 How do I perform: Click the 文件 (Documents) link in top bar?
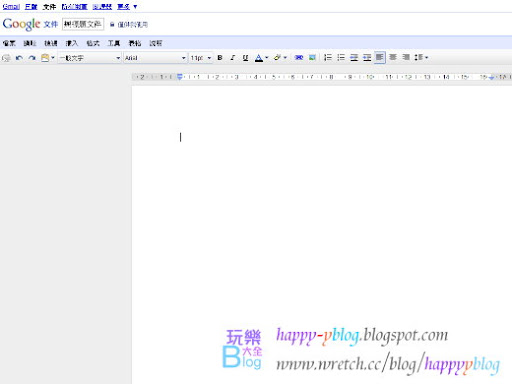tap(49, 7)
